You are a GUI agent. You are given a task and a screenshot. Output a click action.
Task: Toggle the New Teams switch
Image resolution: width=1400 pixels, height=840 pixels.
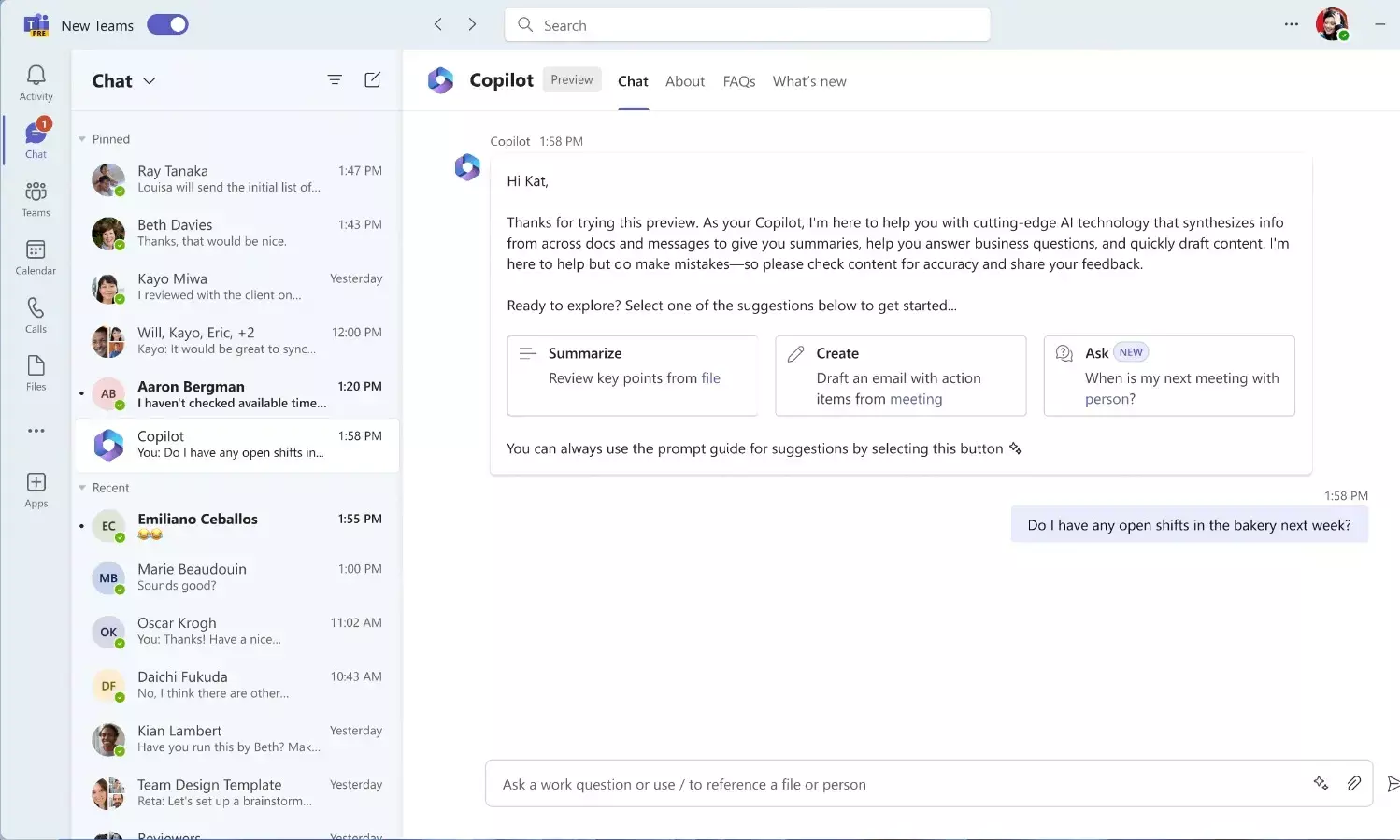167,25
